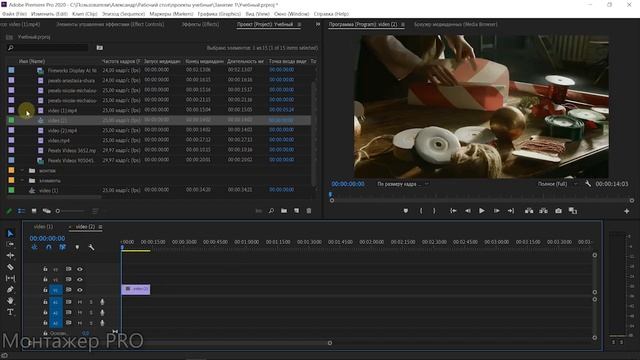Open the sort icons menu in the Project footer

(95, 211)
